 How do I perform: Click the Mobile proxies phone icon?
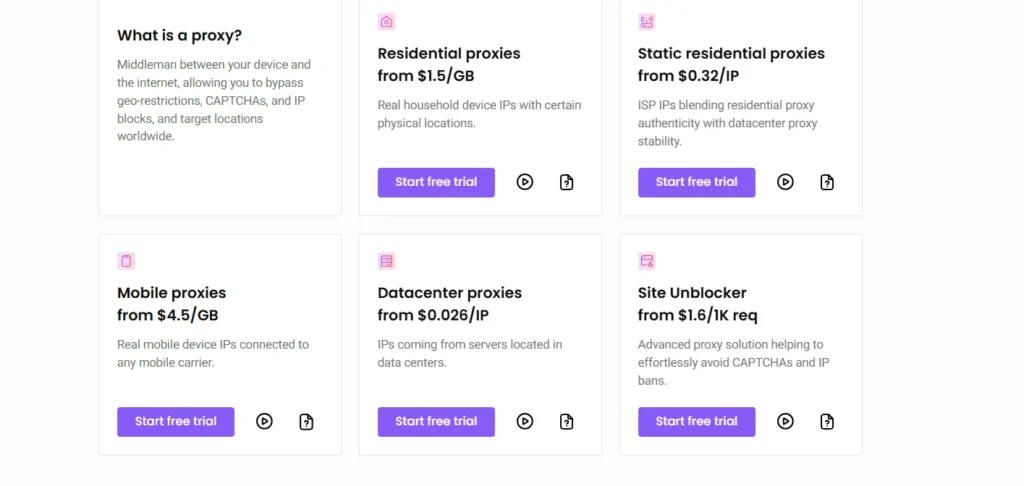pyautogui.click(x=126, y=261)
